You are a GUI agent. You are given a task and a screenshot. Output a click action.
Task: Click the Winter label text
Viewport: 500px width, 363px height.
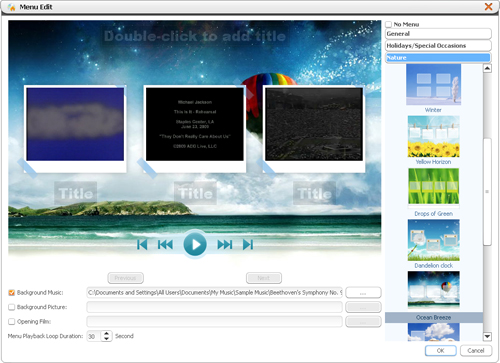point(433,110)
